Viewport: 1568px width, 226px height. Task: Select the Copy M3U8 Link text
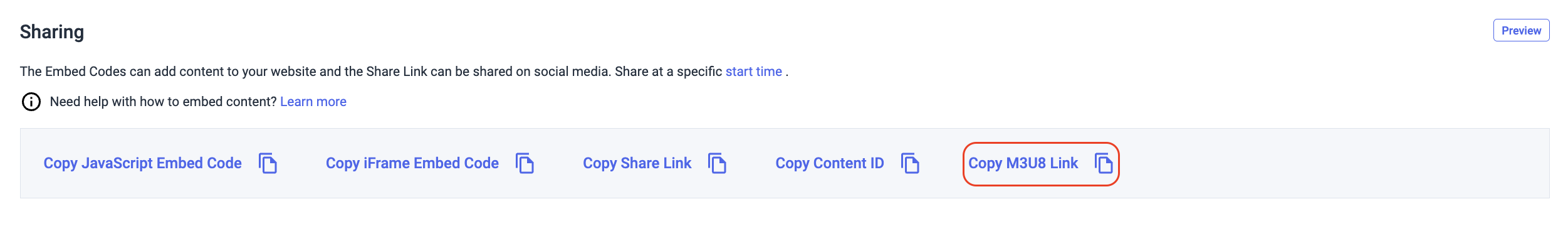coord(1023,163)
